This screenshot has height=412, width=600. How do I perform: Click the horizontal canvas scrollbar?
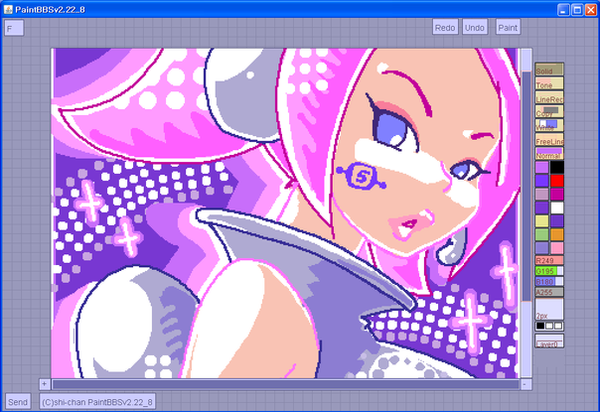285,384
